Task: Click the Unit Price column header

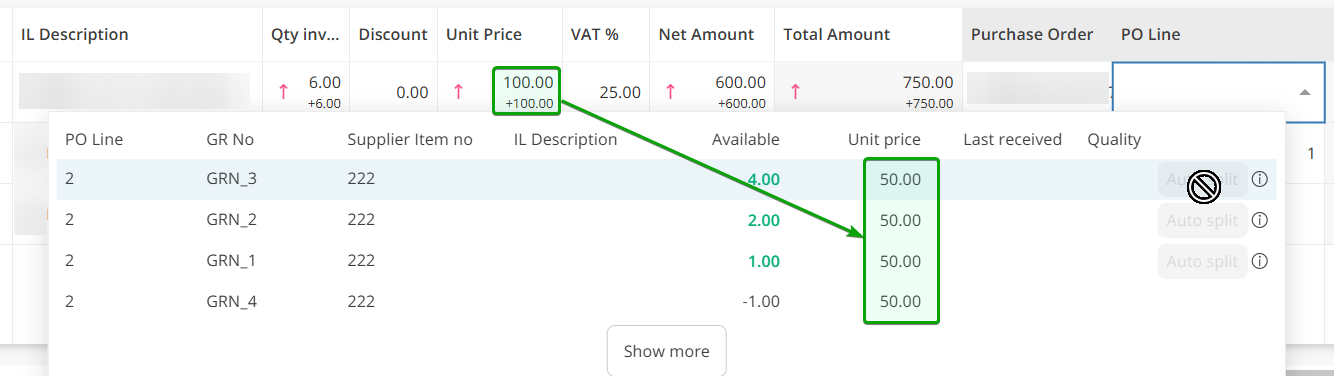Action: pos(484,34)
